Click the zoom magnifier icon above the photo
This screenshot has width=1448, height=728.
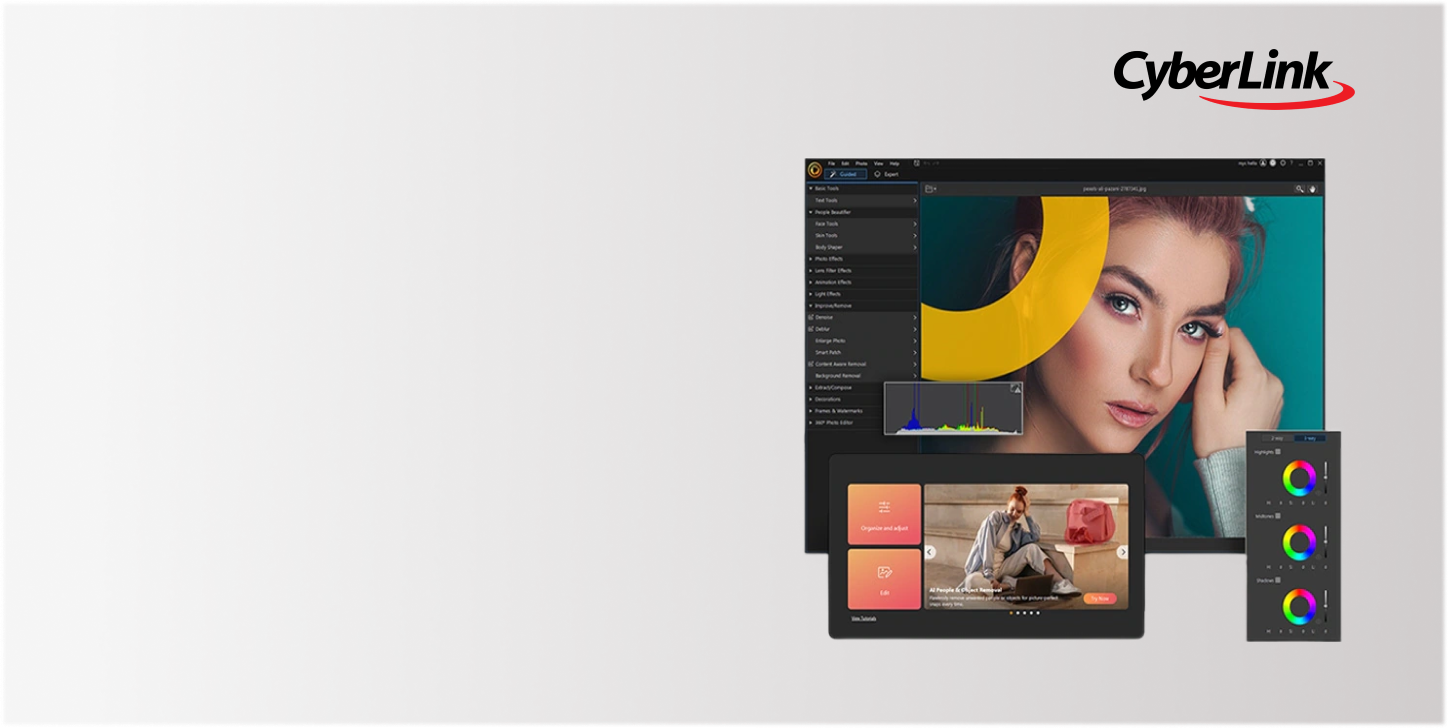point(1300,188)
